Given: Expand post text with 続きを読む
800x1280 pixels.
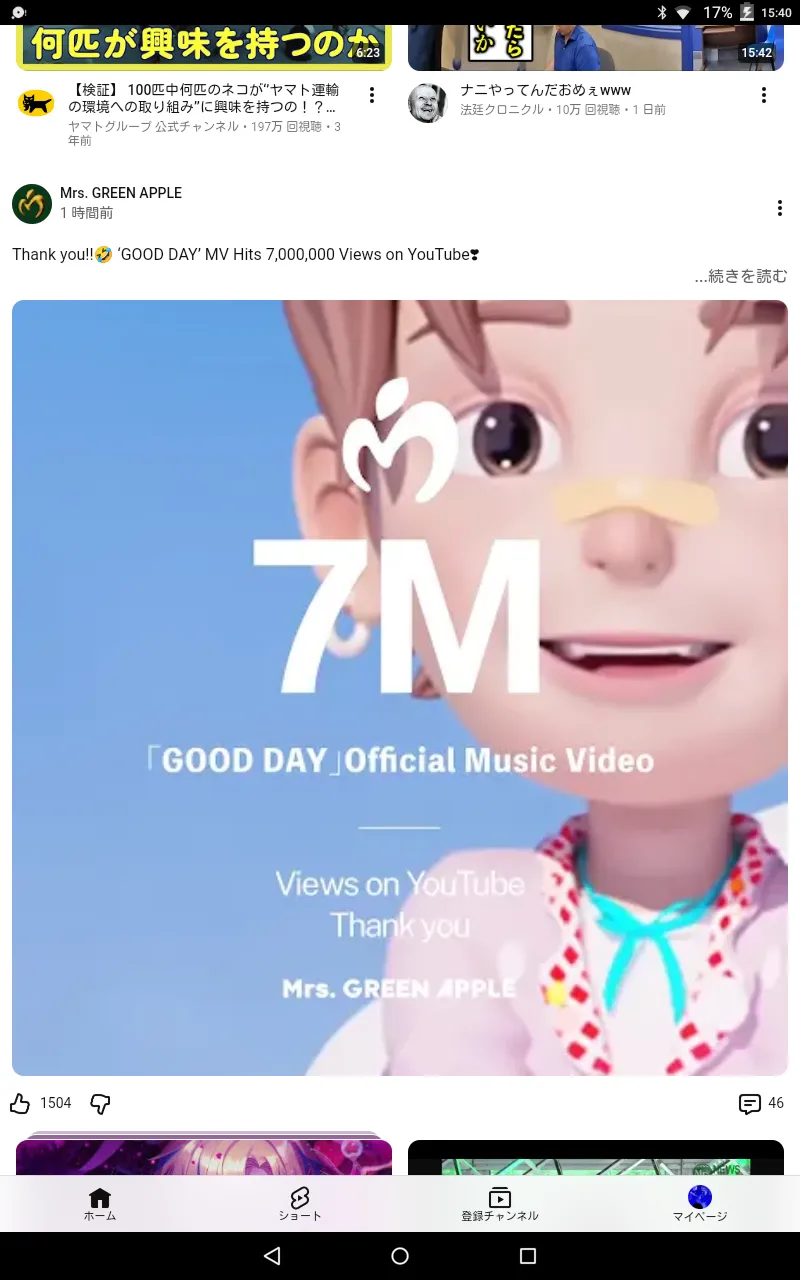Looking at the screenshot, I should 741,276.
